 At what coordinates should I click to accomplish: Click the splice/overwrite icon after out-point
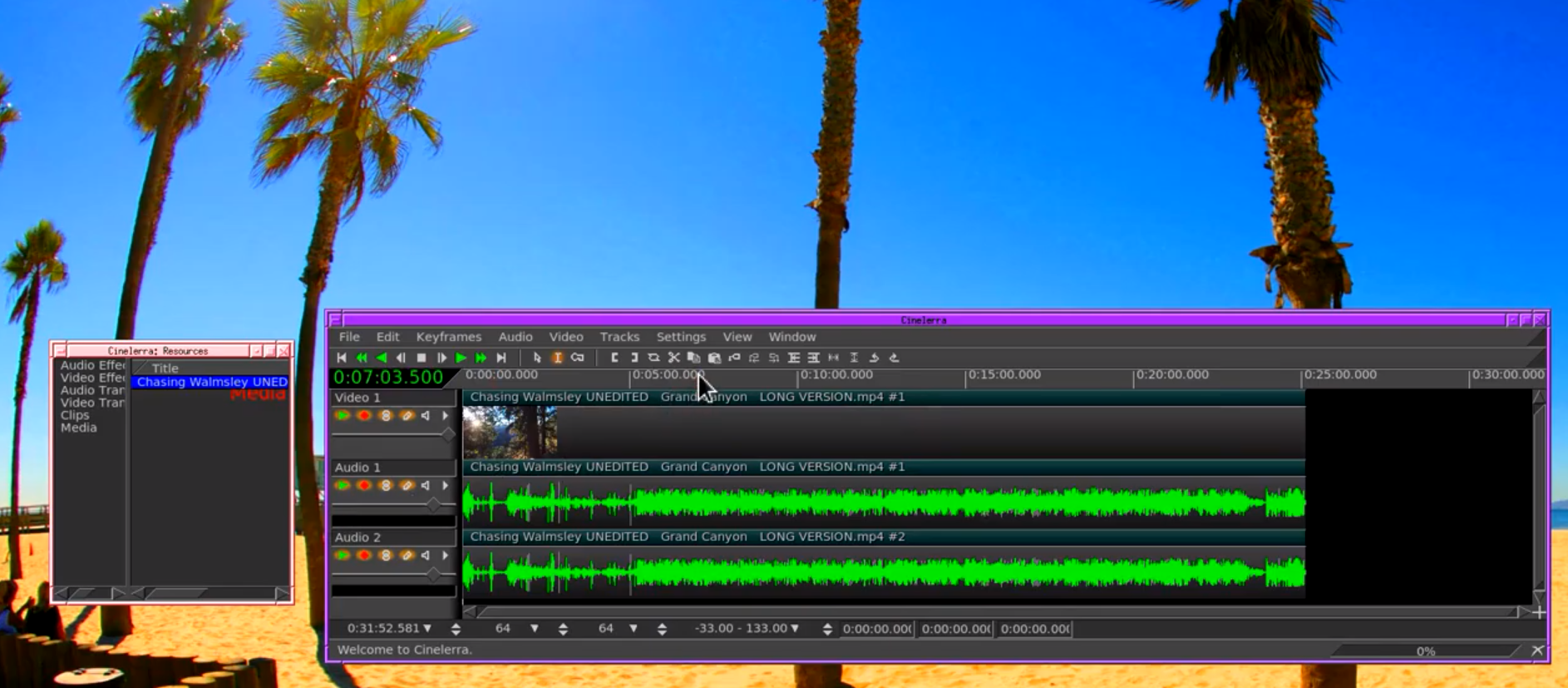click(x=654, y=358)
